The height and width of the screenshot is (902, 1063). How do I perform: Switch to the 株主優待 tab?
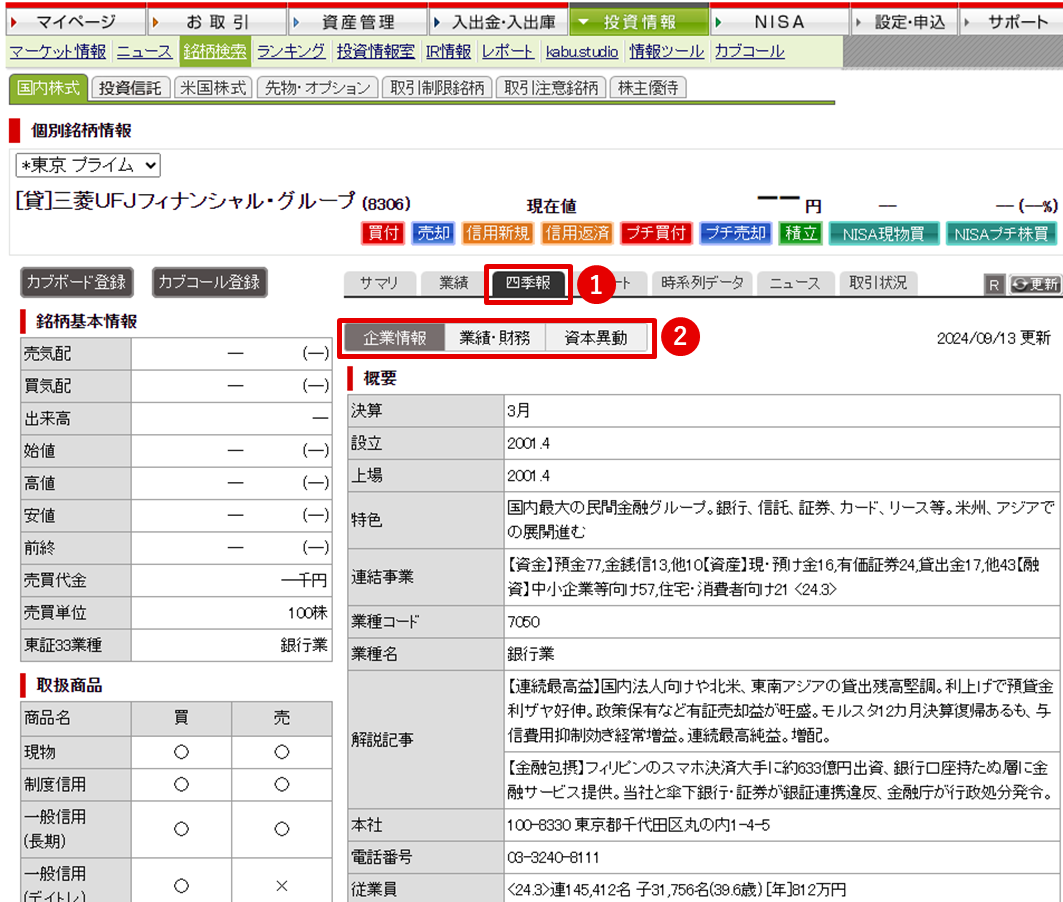click(648, 88)
